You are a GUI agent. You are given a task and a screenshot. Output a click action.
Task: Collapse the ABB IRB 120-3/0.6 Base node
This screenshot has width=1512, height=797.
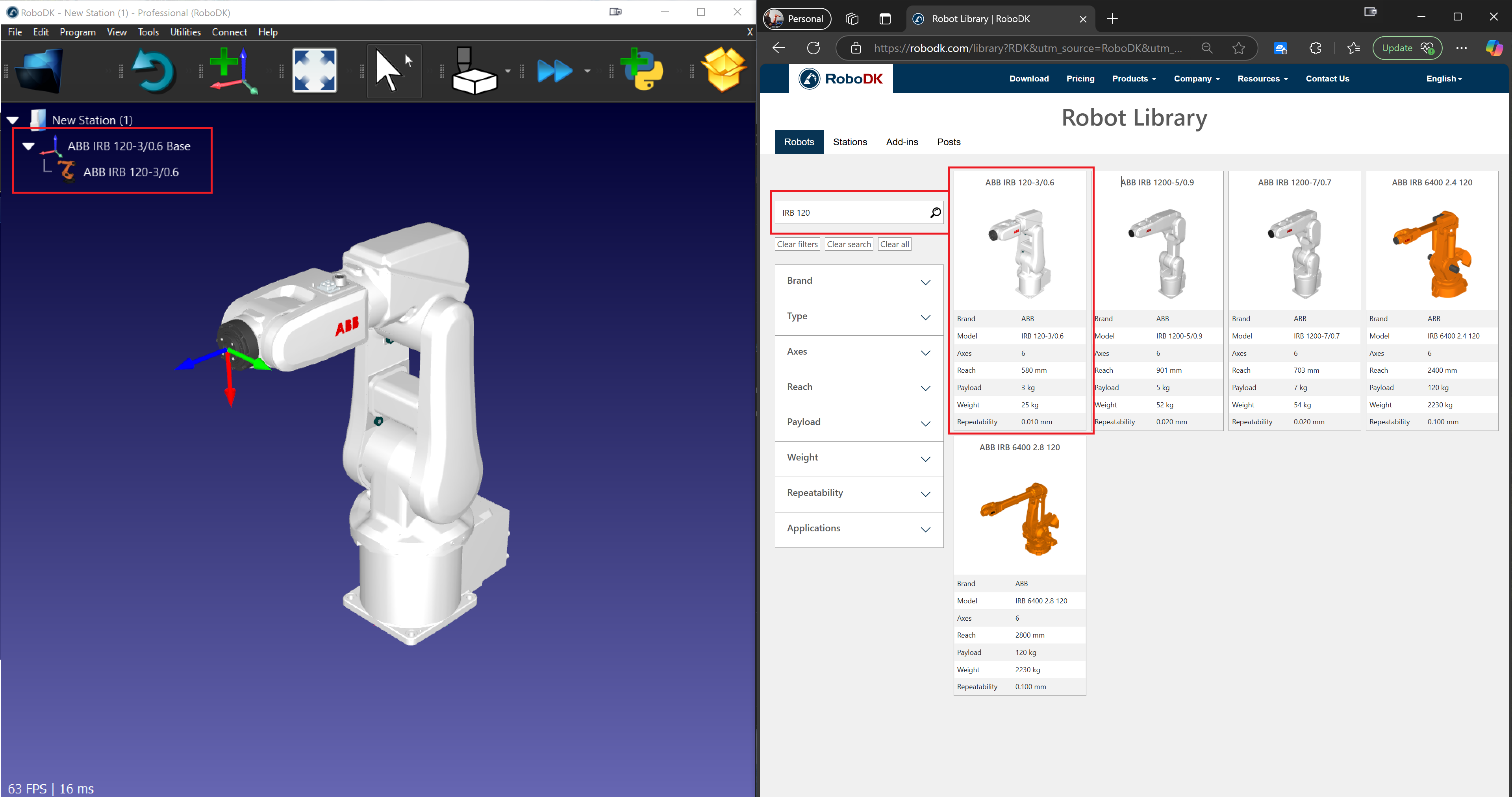(x=28, y=146)
